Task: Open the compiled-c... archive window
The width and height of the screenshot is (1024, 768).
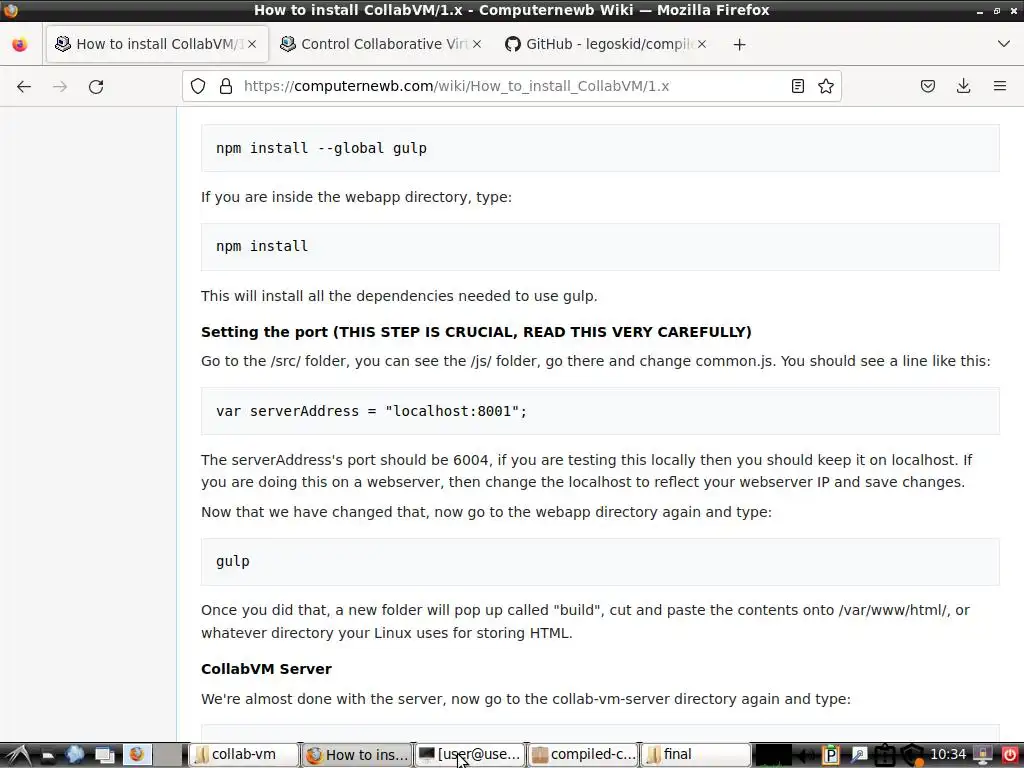Action: (x=583, y=755)
